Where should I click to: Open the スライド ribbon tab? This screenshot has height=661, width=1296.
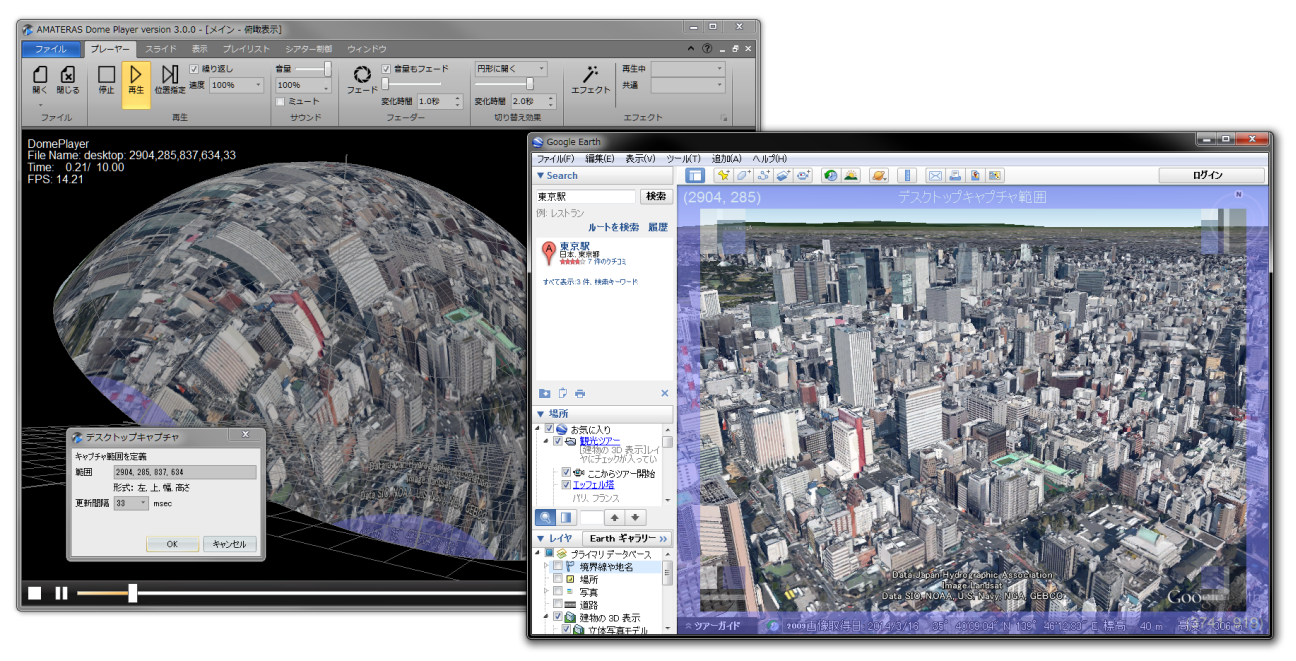point(160,48)
